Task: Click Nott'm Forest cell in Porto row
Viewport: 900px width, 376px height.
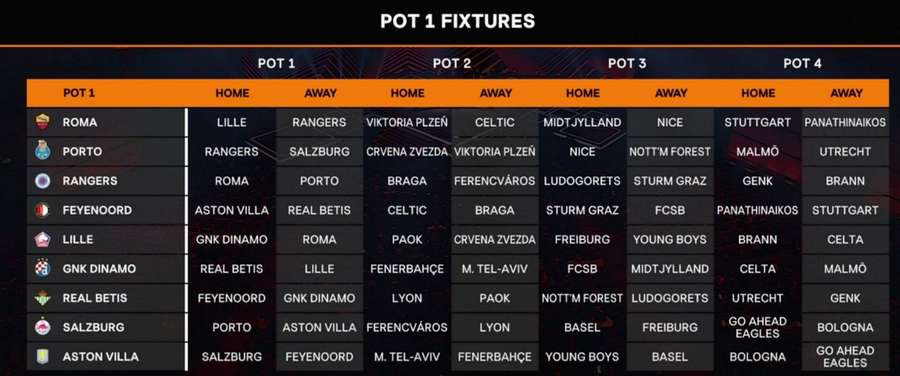Action: (x=670, y=152)
